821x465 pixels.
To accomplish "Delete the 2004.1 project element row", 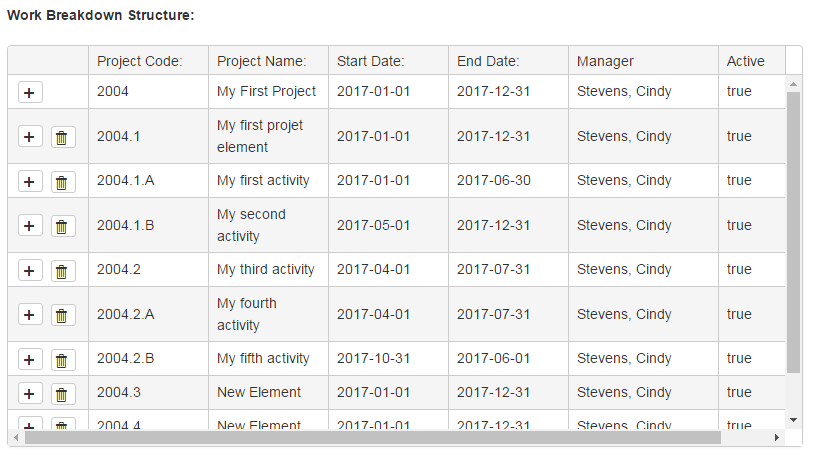I will pos(62,137).
